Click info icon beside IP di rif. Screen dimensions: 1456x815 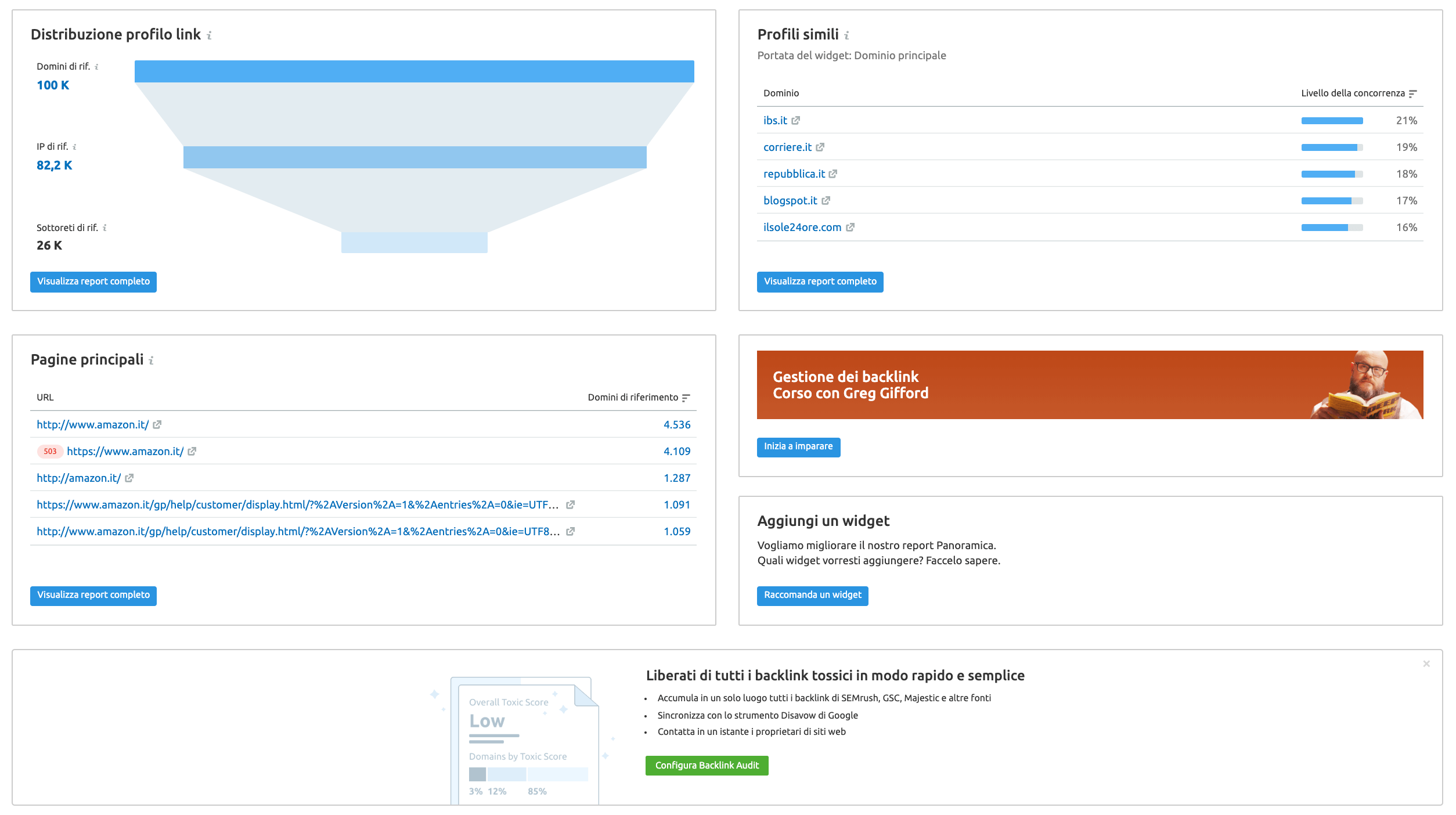[x=74, y=147]
